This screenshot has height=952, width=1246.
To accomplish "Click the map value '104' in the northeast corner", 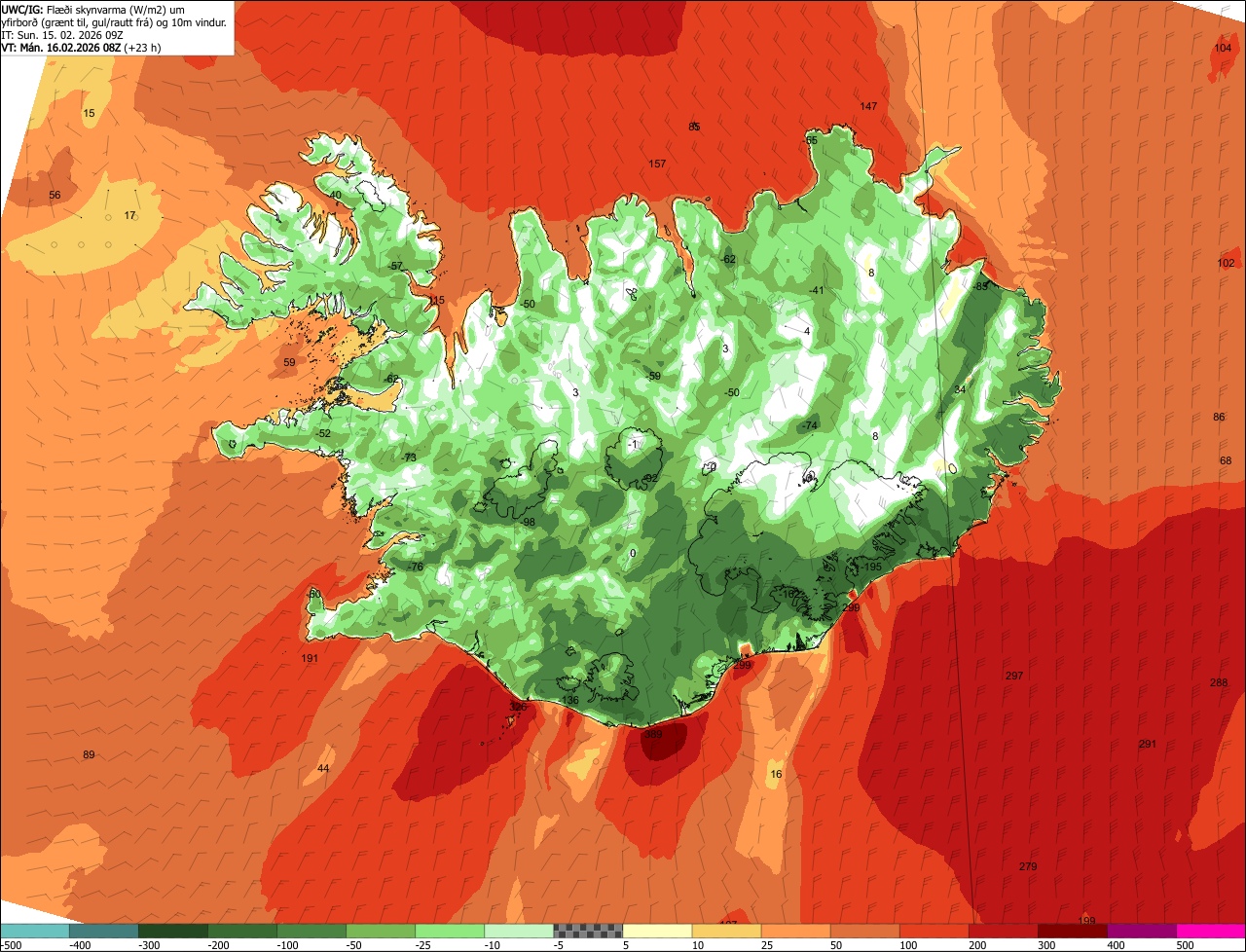I will click(x=1224, y=48).
